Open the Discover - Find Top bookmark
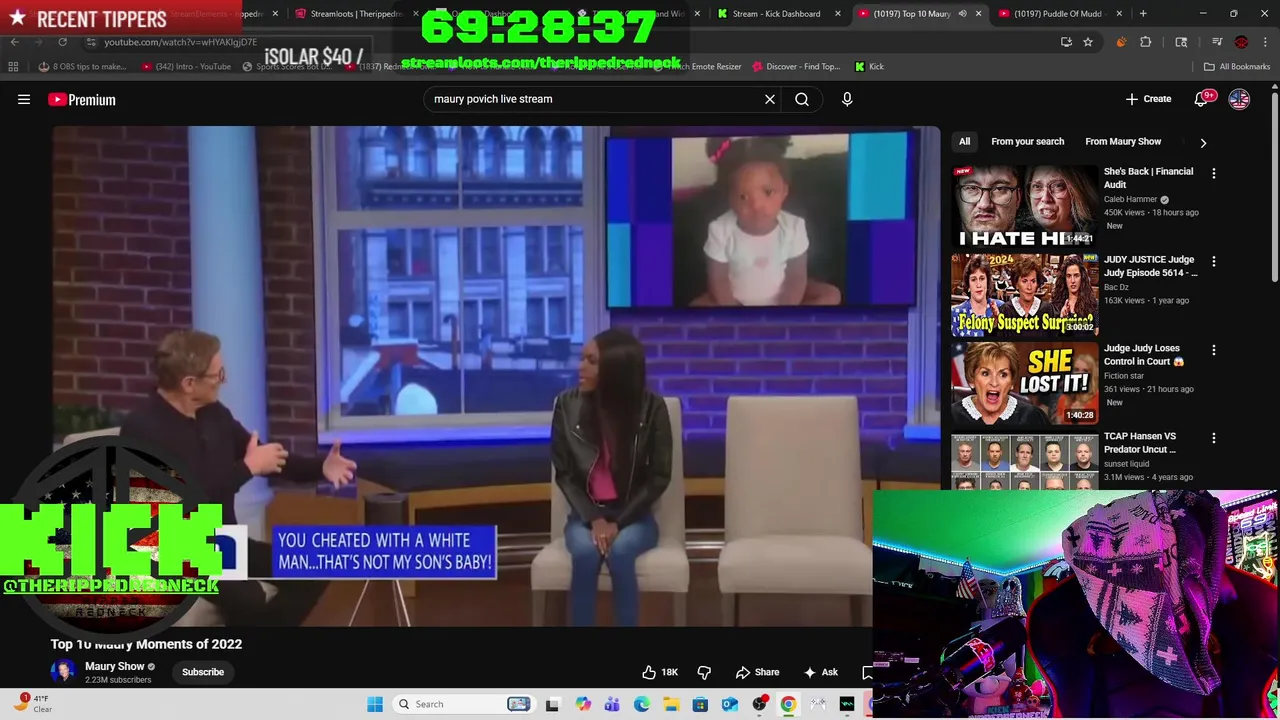This screenshot has width=1280, height=720. 797,66
